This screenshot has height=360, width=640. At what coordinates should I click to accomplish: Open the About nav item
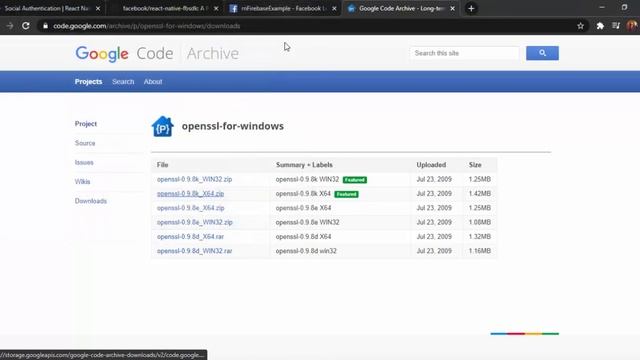click(153, 82)
